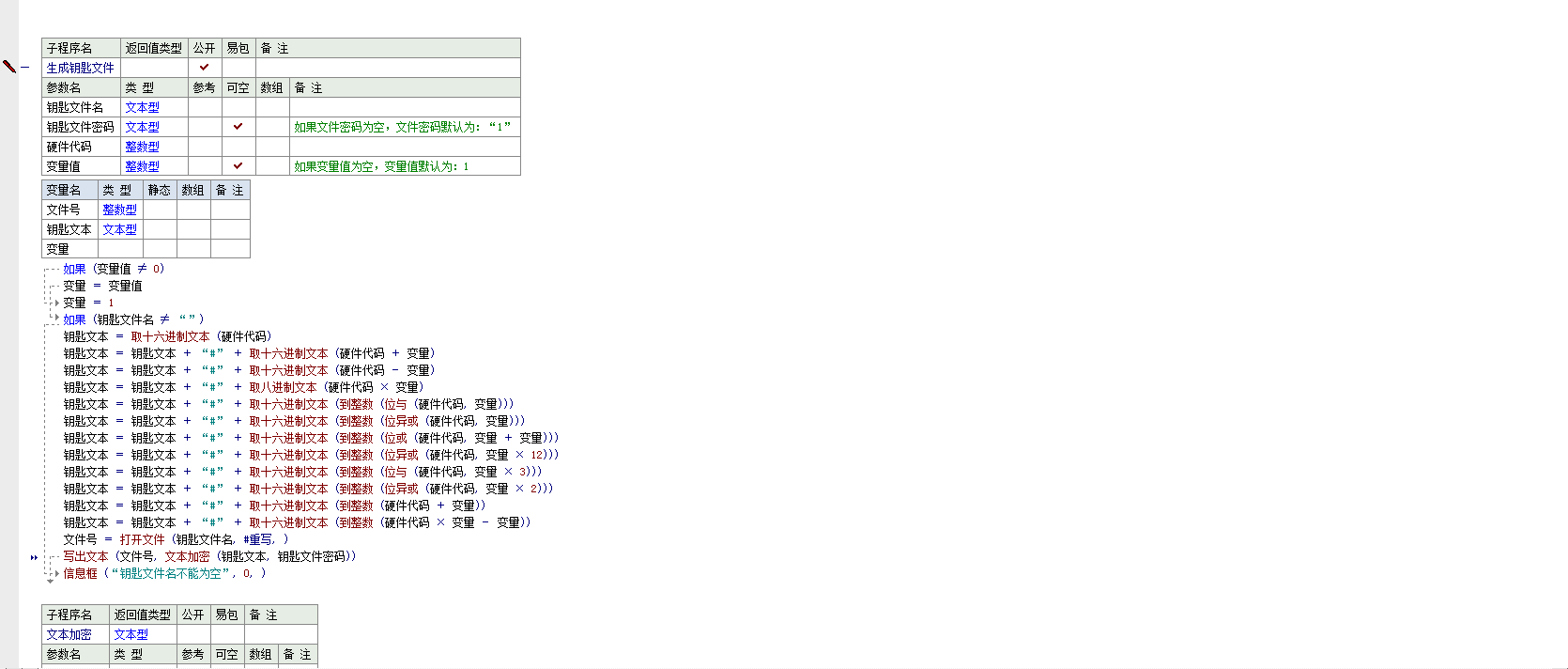
Task: Click the 打开文件 command in code
Action: point(142,539)
